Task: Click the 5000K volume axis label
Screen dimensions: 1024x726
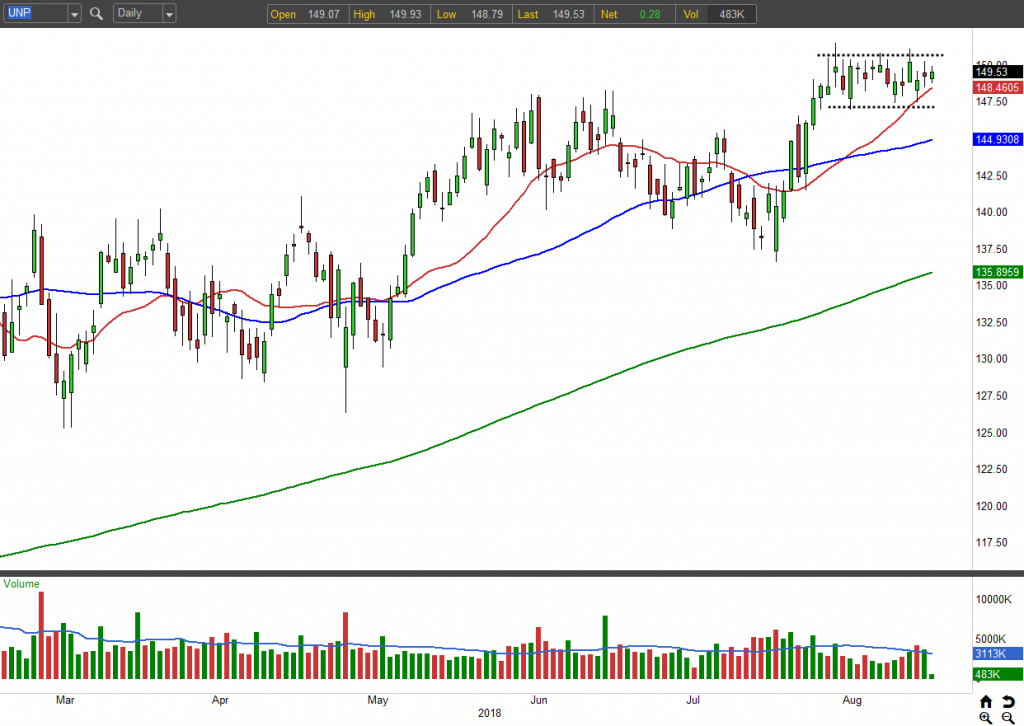Action: point(991,639)
